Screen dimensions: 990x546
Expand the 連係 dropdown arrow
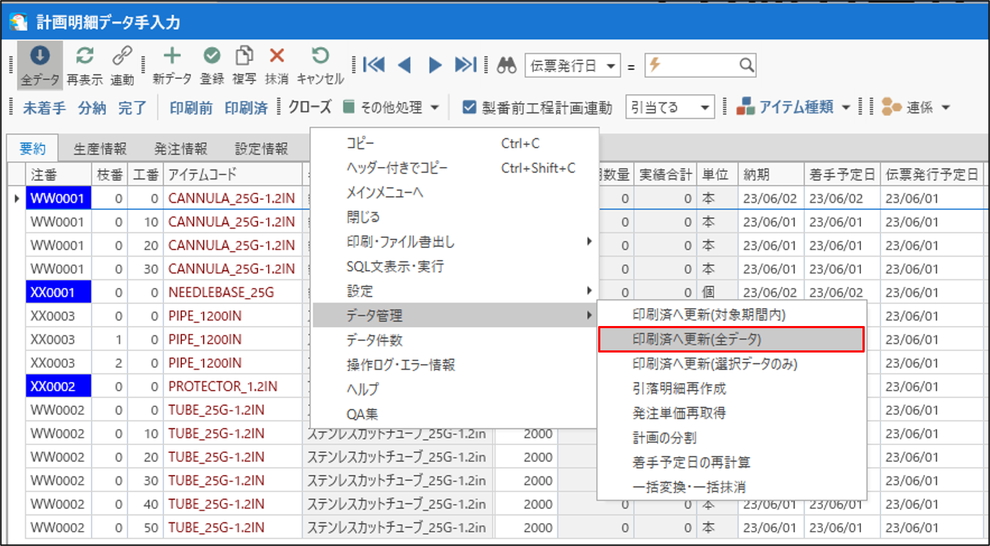(945, 108)
